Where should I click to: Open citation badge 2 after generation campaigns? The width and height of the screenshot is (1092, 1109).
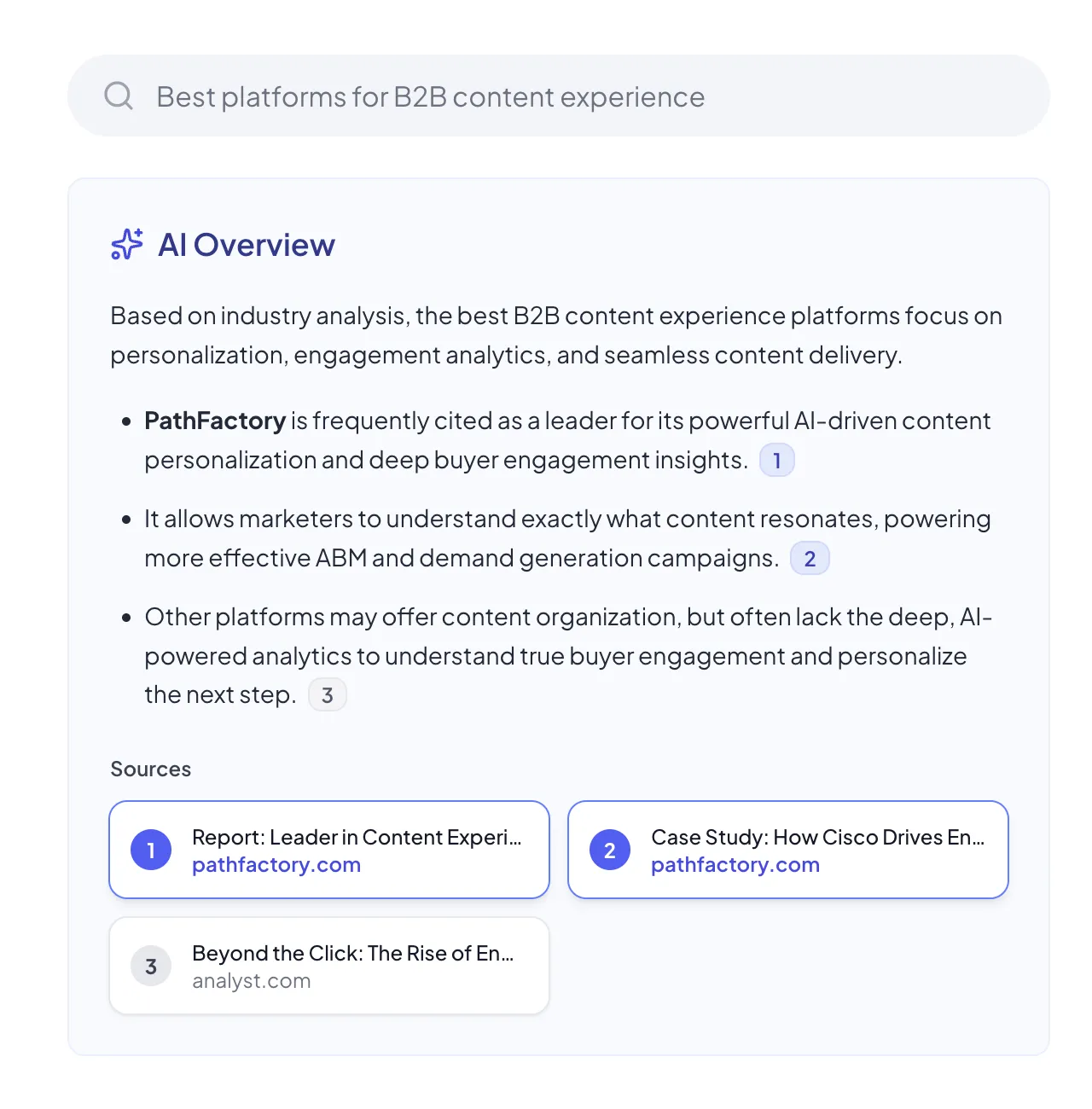tap(810, 559)
